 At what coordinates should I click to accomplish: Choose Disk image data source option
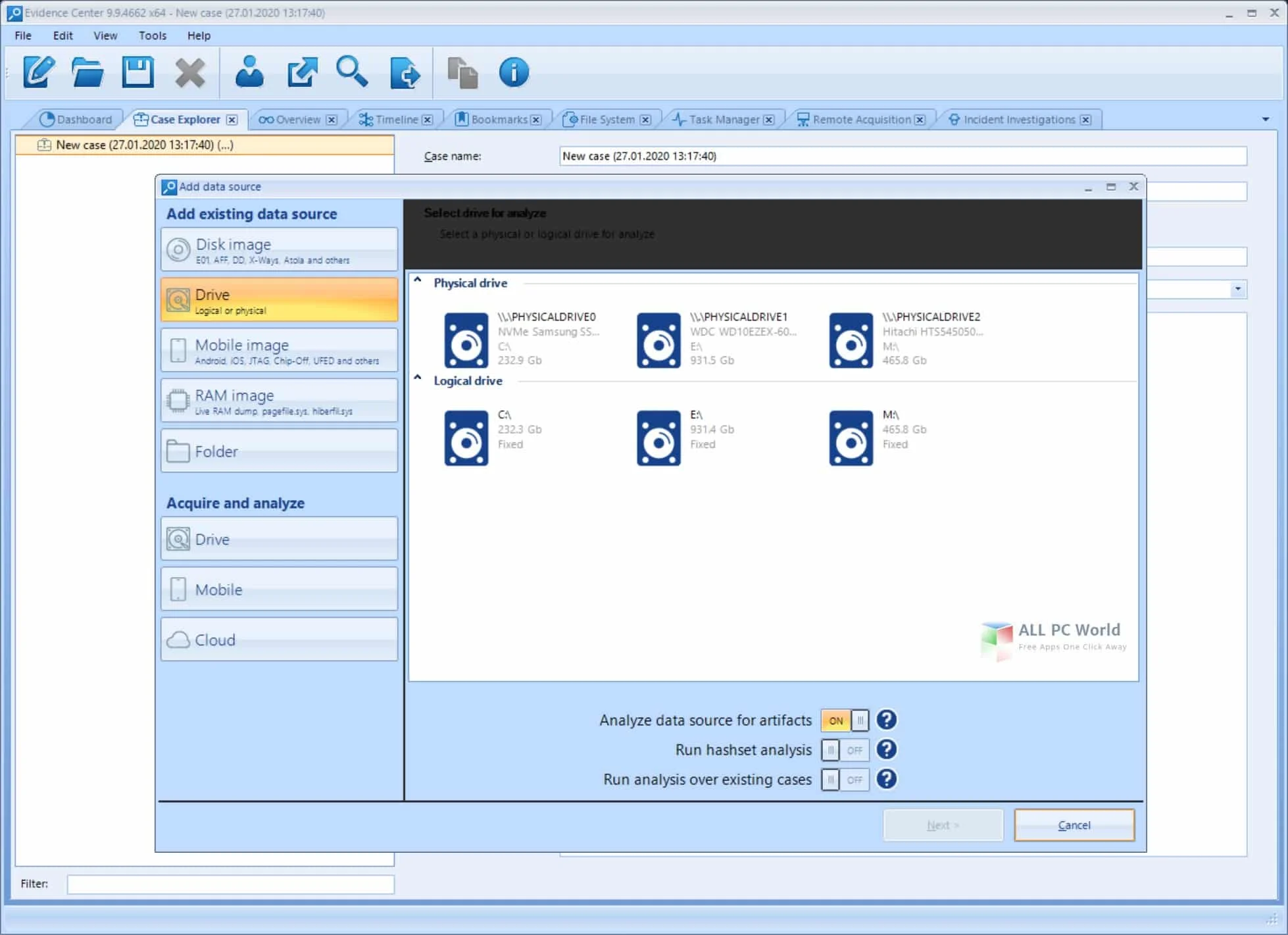[x=279, y=250]
